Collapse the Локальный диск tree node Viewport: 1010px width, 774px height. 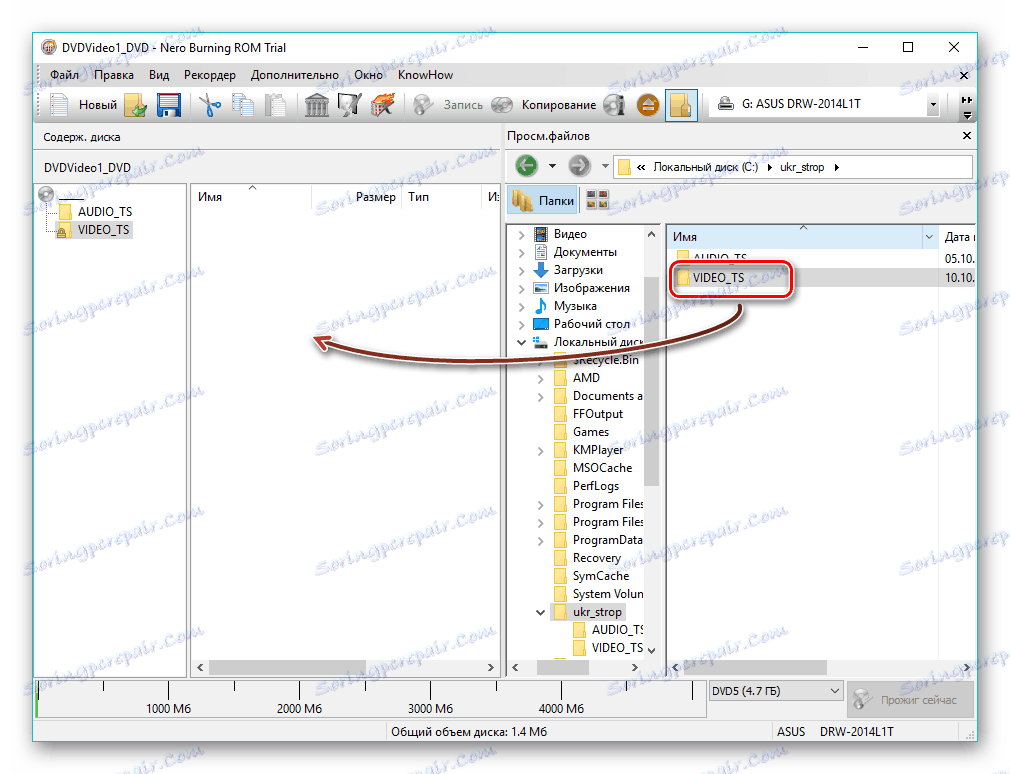pos(522,343)
